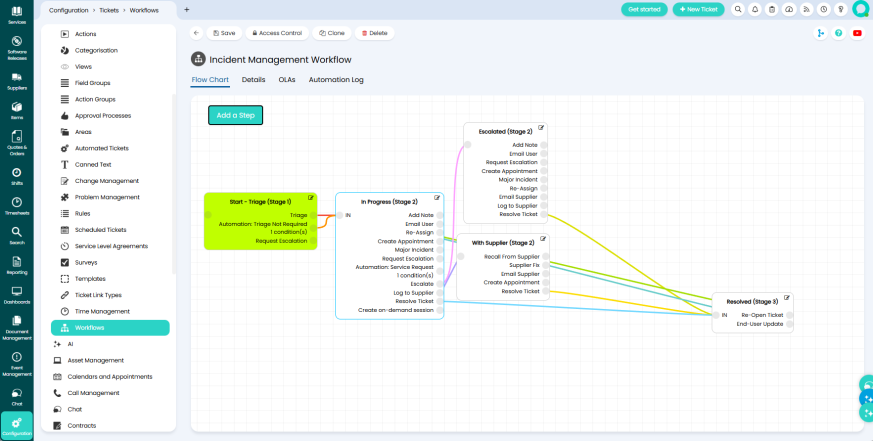Viewport: 873px width, 441px height.
Task: Open the clipboard icon in the top bar
Action: pyautogui.click(x=772, y=9)
